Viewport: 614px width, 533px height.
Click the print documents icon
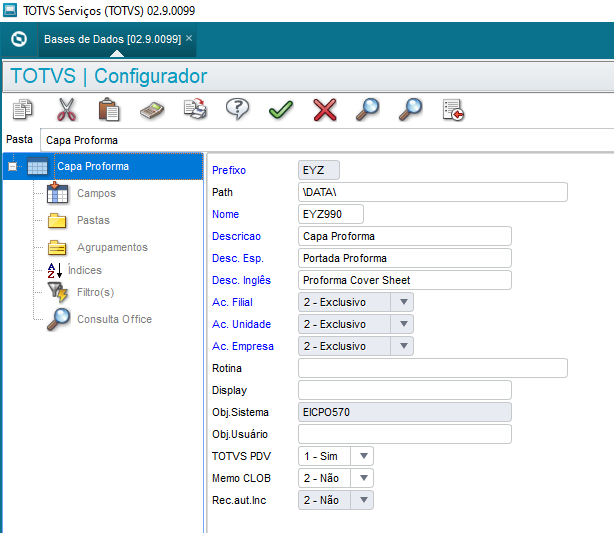click(195, 109)
